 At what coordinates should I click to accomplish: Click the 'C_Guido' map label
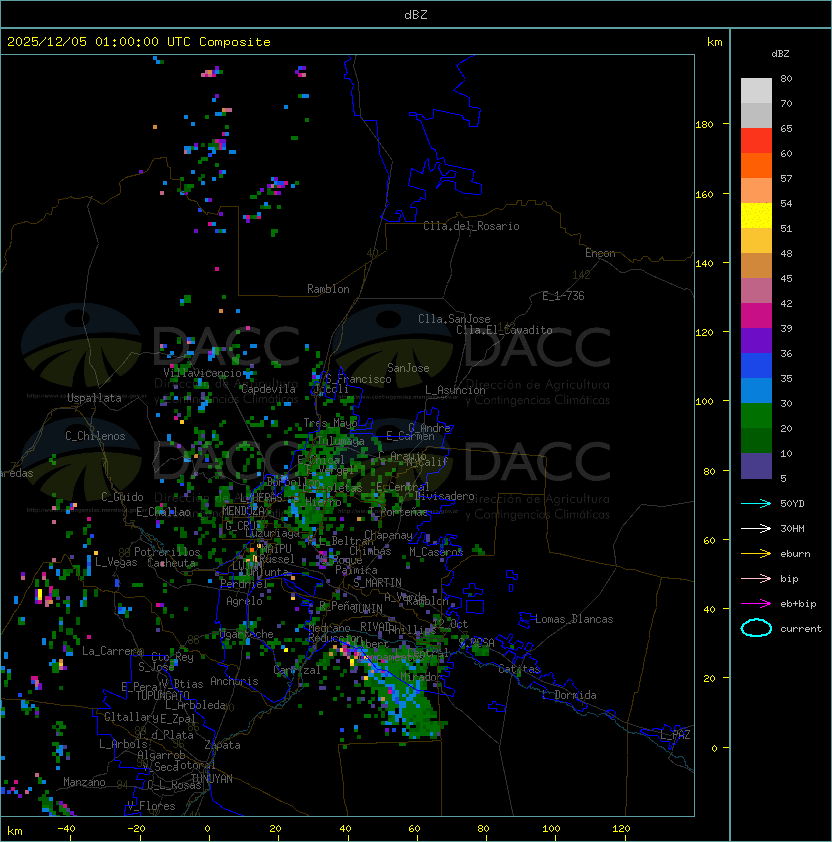[x=122, y=497]
